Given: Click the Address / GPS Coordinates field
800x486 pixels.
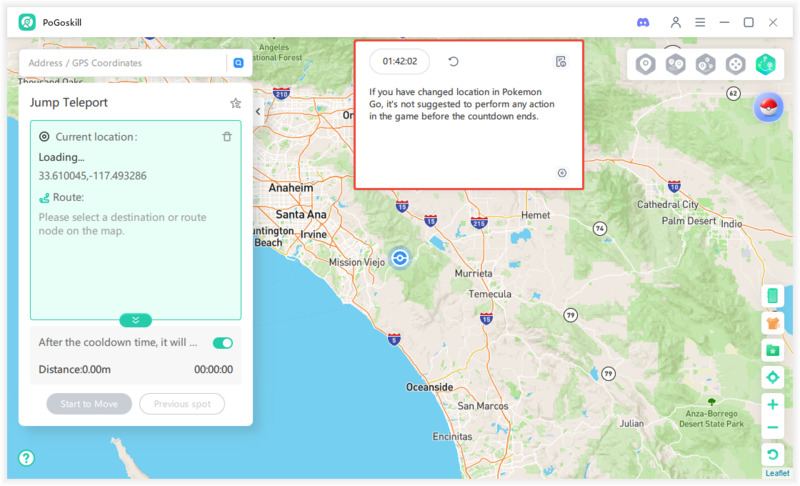Looking at the screenshot, I should point(122,63).
